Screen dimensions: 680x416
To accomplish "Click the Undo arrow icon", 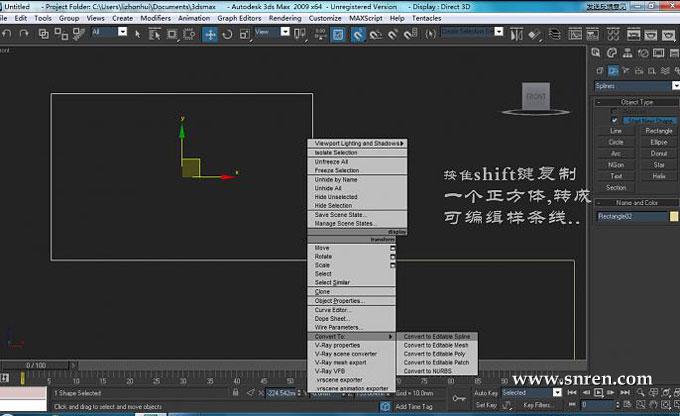I will pyautogui.click(x=7, y=33).
